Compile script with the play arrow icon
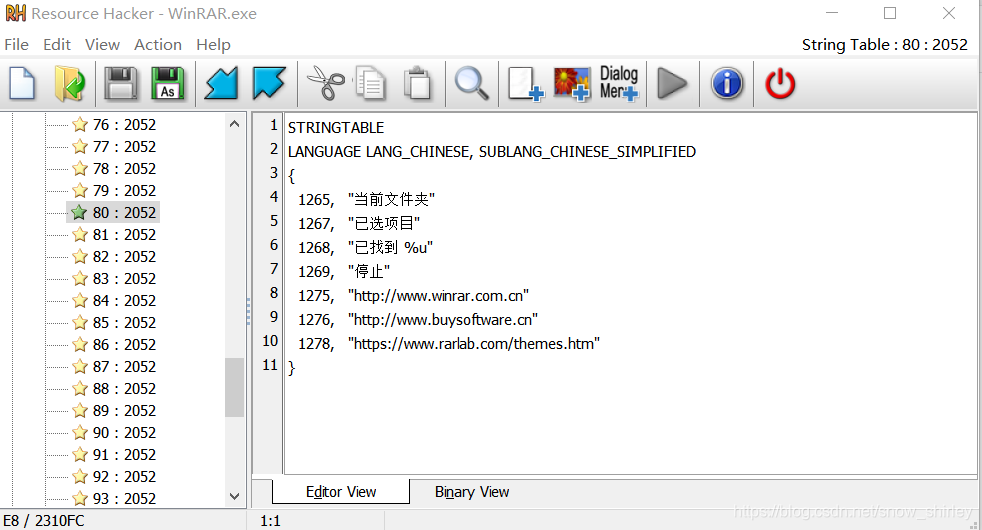Viewport: 982px width, 530px height. 672,84
